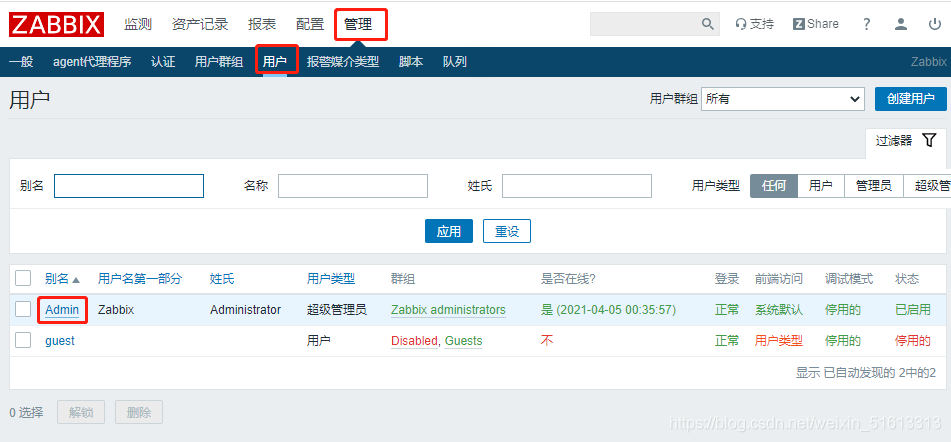Click Admin's 已启用 status link
951x442 pixels.
tap(913, 310)
